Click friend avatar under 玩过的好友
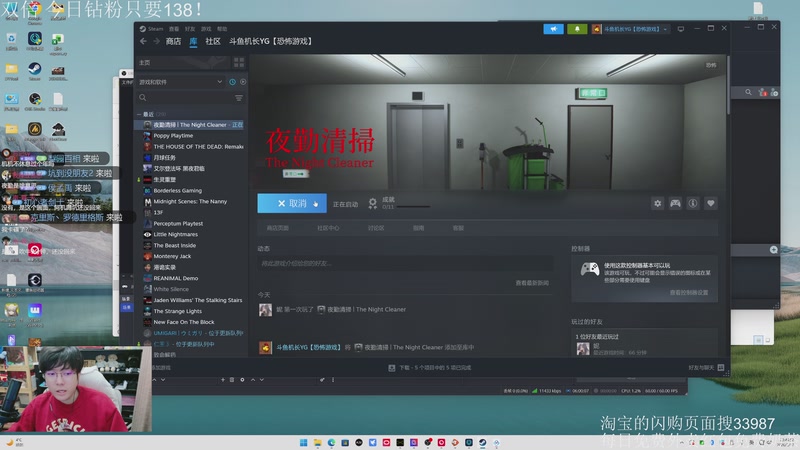Screen dimensions: 800x450 583,348
